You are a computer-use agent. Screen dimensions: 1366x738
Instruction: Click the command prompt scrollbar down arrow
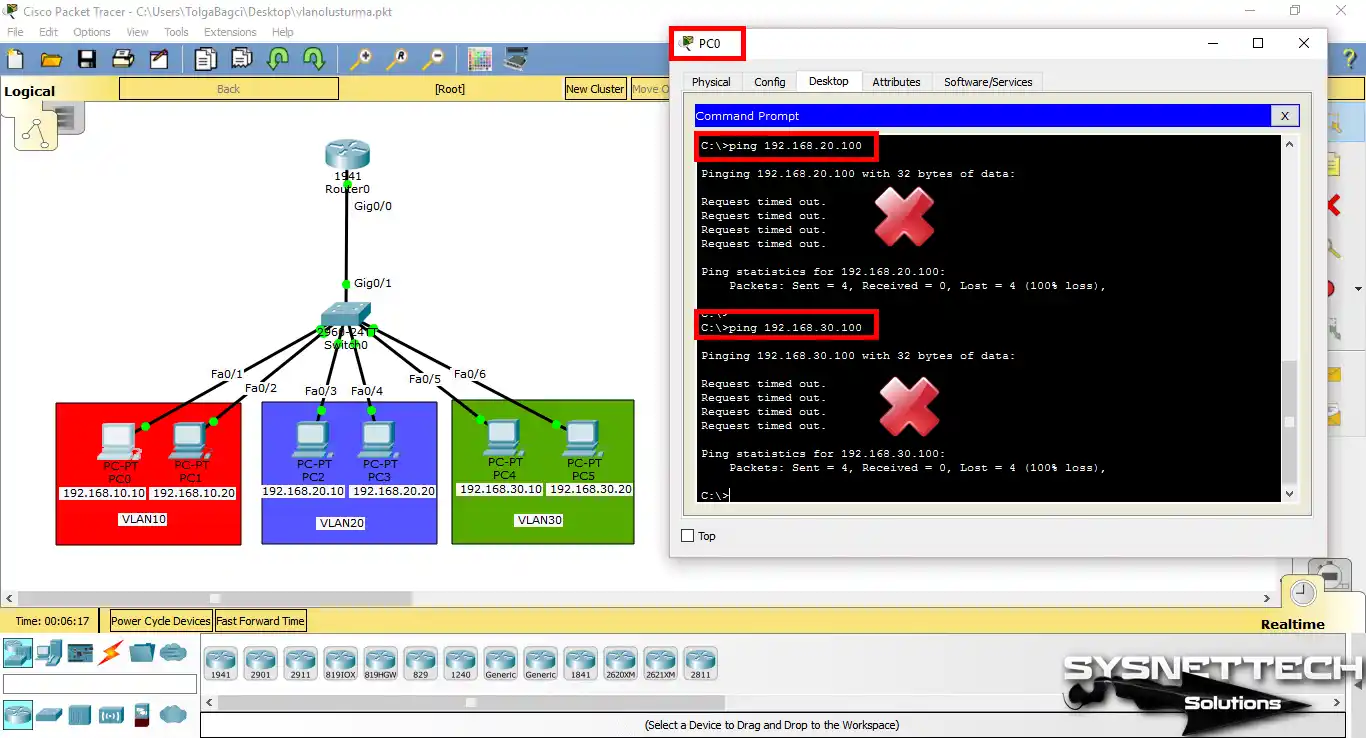1289,493
